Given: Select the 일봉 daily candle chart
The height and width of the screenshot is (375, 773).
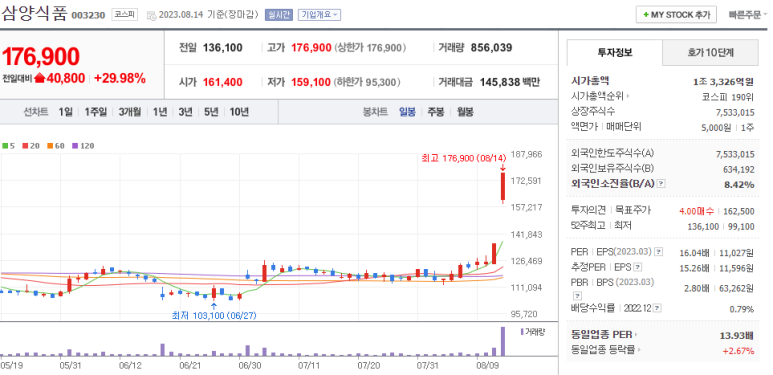Looking at the screenshot, I should (407, 112).
